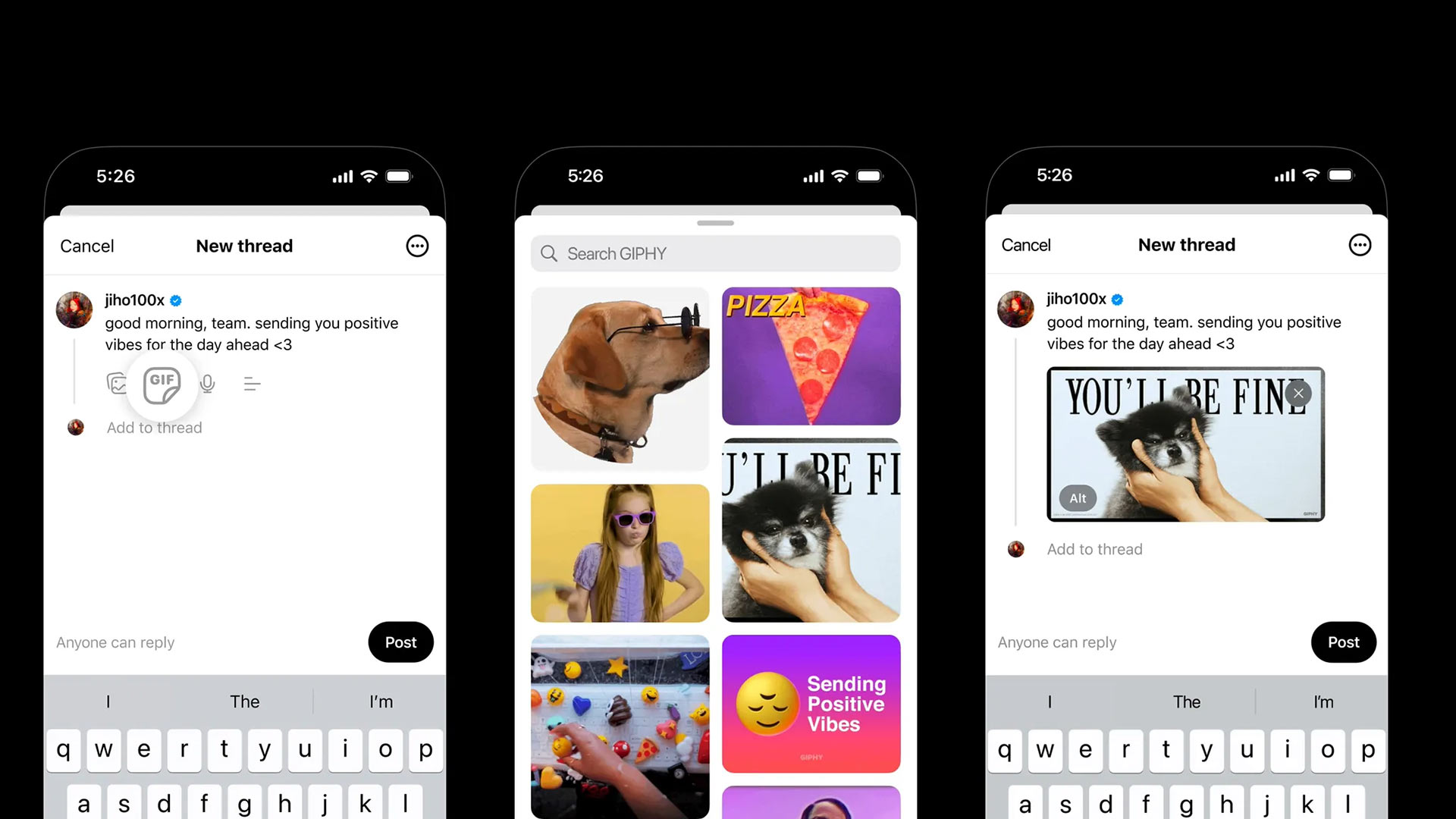Search in the GIPHY search field
Screen dimensions: 1456x819
click(x=714, y=254)
